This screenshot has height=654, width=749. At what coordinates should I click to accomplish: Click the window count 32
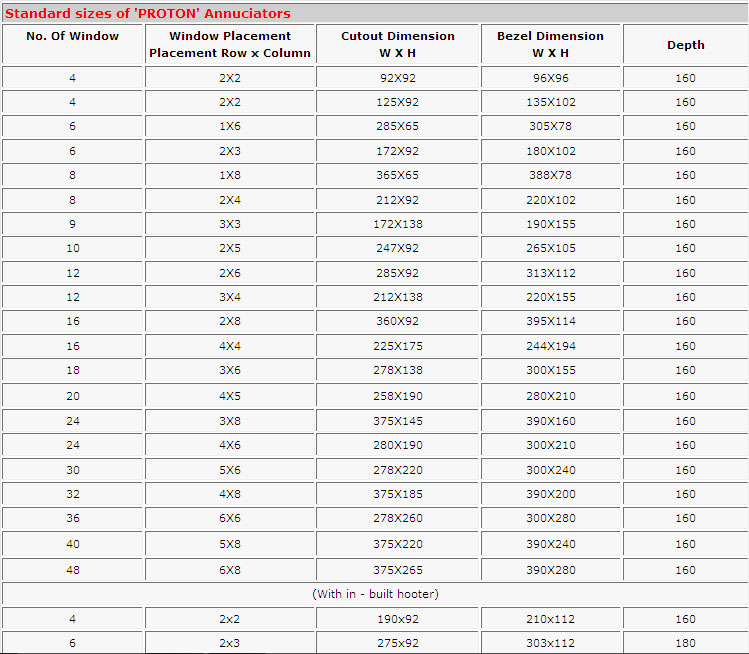pyautogui.click(x=73, y=494)
